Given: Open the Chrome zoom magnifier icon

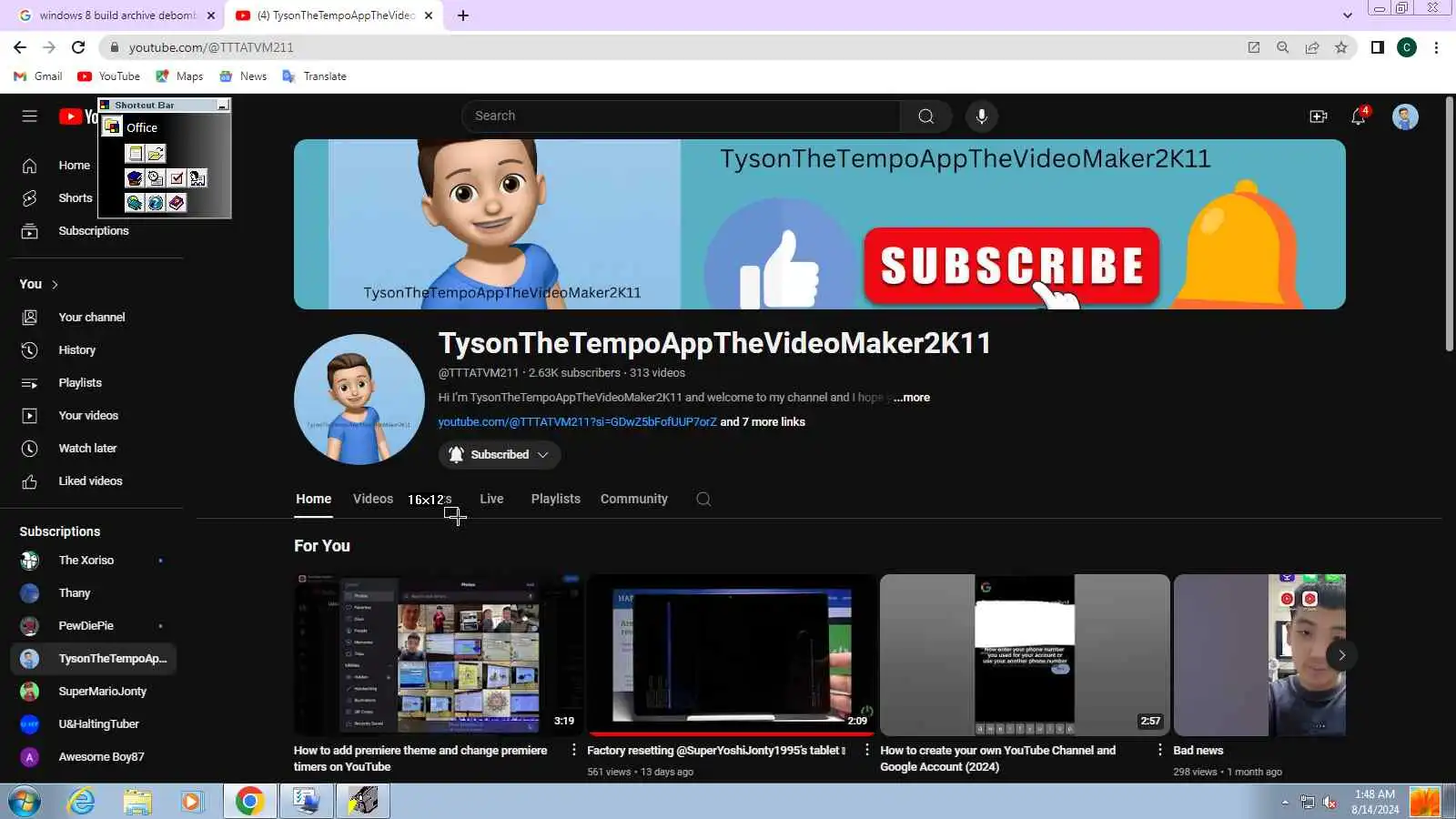Looking at the screenshot, I should coord(1283,47).
